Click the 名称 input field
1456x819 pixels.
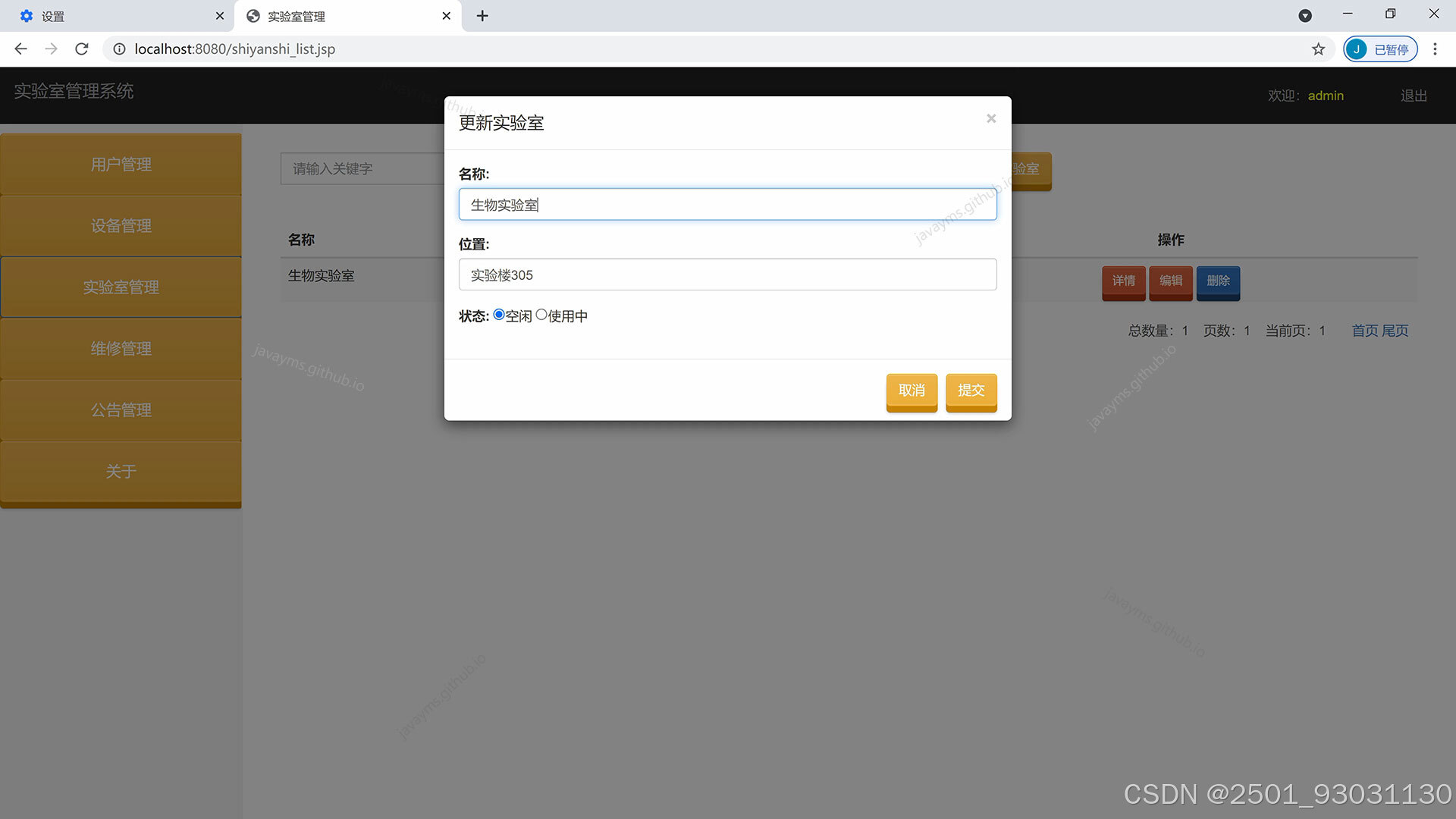click(x=727, y=205)
